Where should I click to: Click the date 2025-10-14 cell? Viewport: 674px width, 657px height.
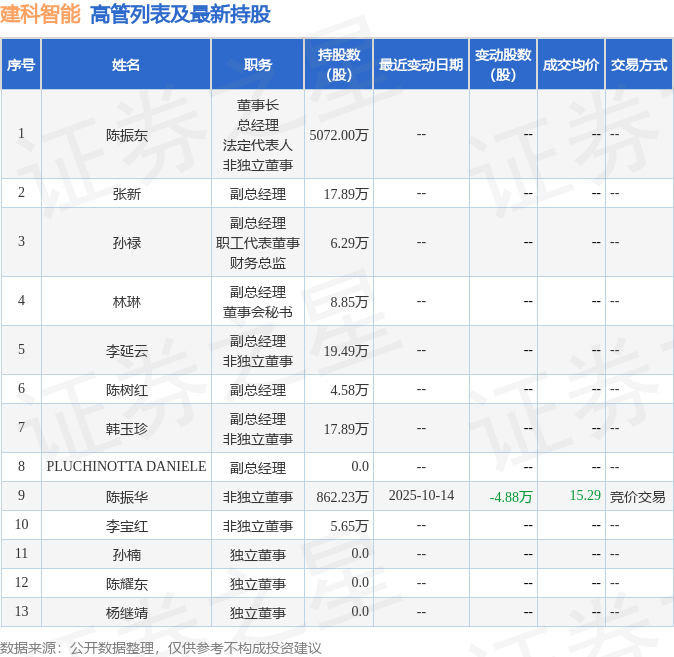tap(421, 495)
